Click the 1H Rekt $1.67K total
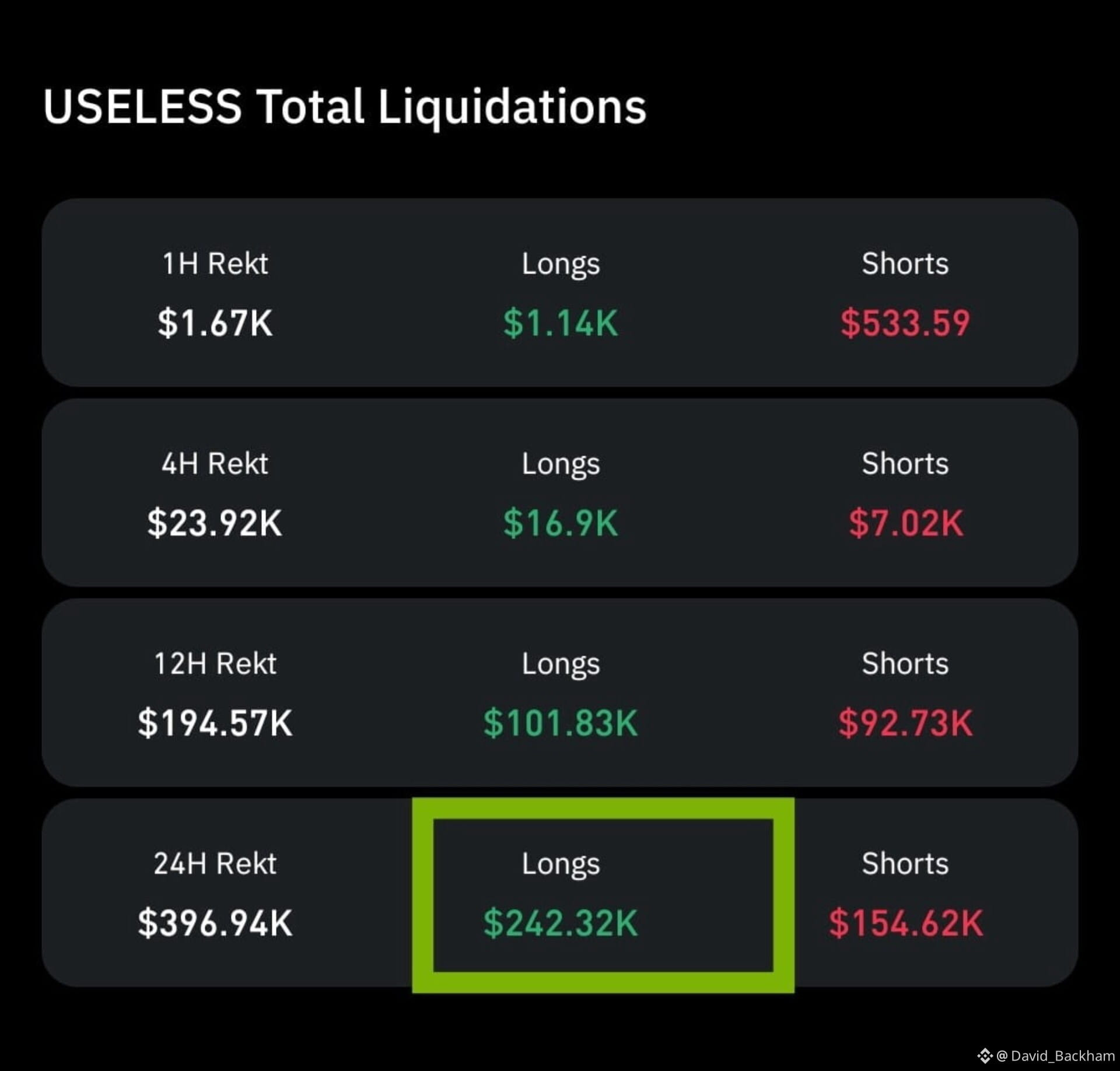Image resolution: width=1120 pixels, height=1071 pixels. pos(215,323)
